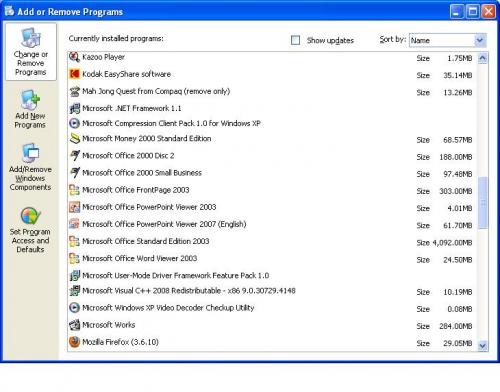Open Add New Programs section
Viewport: 500px width, 392px height.
30,109
